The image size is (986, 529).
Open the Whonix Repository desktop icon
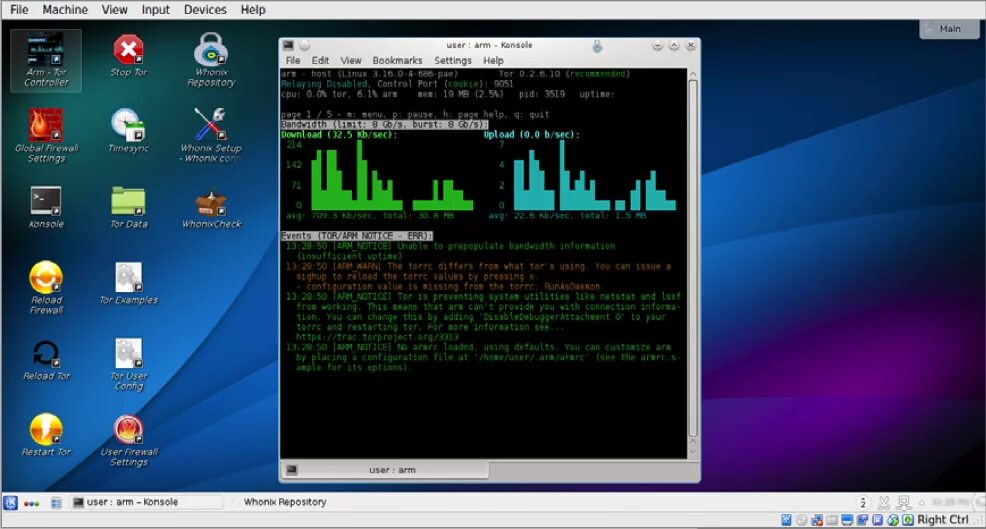tap(211, 60)
